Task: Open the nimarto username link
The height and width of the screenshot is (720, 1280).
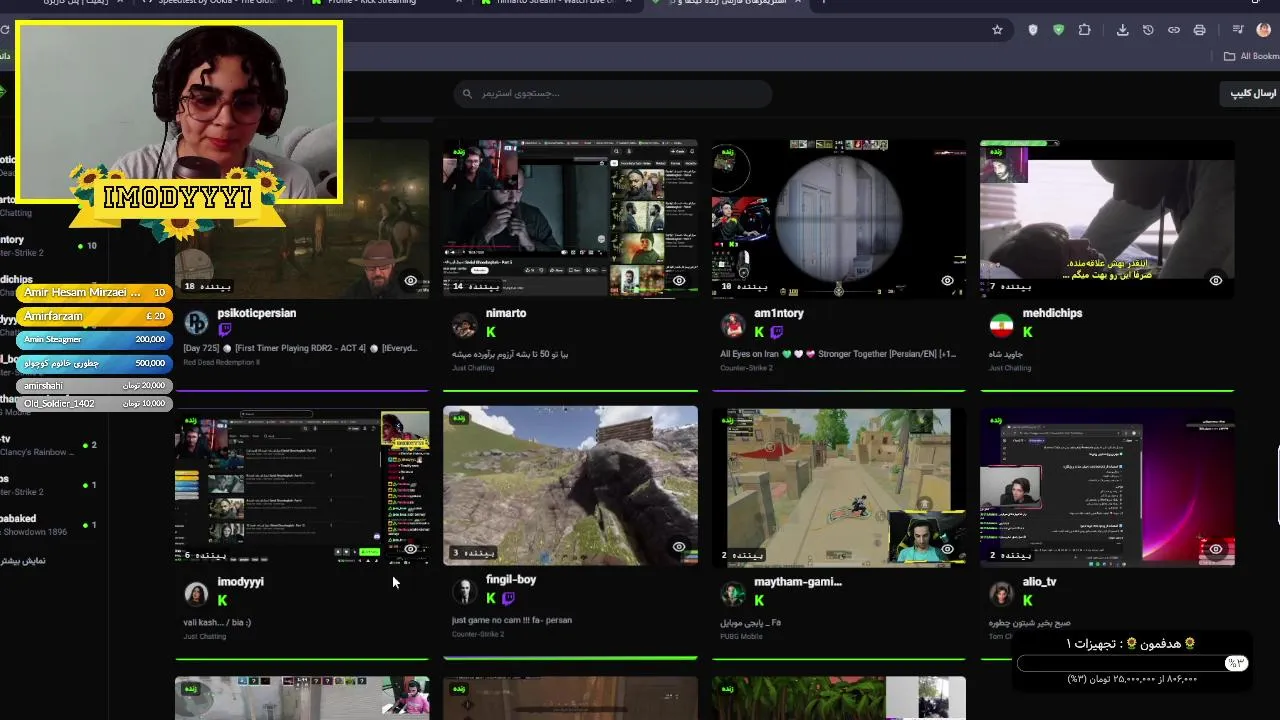Action: pos(506,313)
